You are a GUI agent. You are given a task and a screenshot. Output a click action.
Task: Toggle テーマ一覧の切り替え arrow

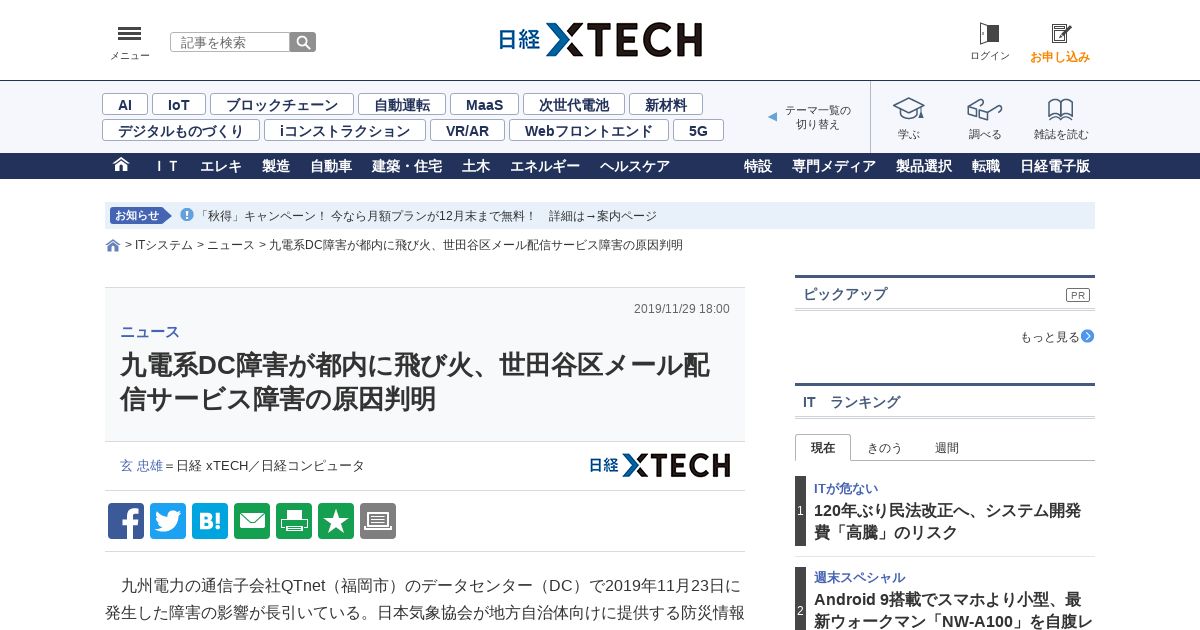[x=772, y=117]
